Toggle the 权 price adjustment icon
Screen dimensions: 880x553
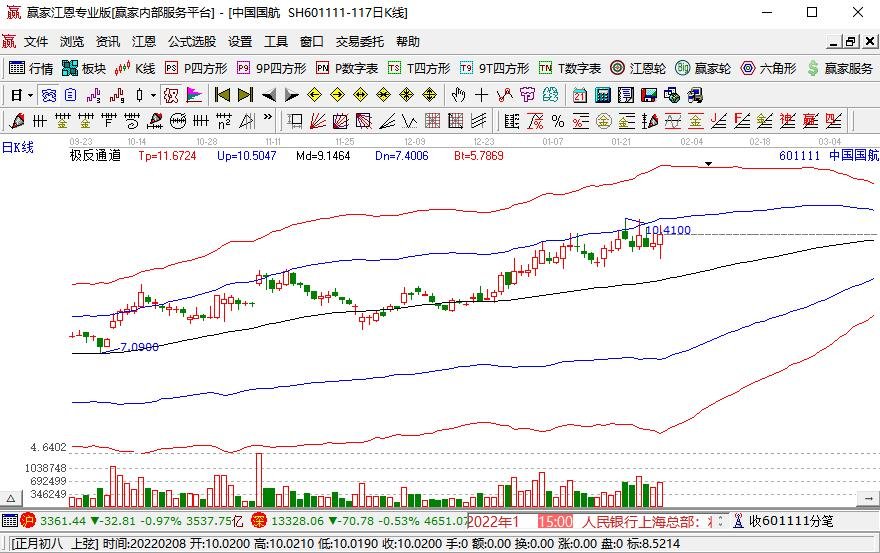171,95
